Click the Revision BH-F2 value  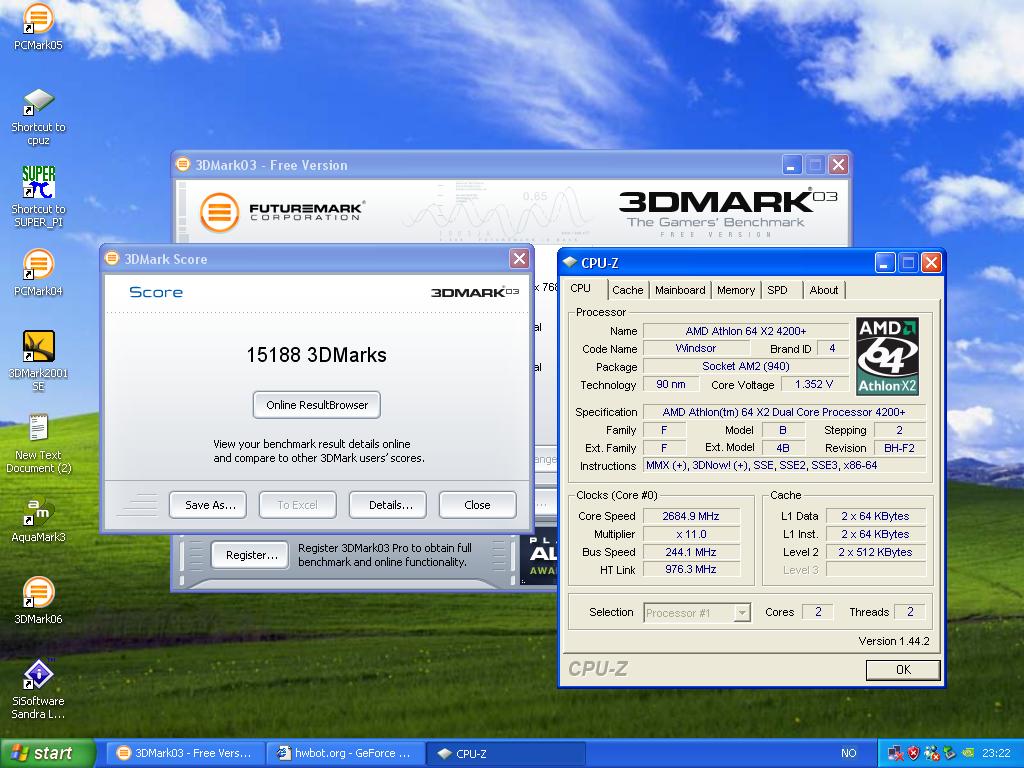899,448
